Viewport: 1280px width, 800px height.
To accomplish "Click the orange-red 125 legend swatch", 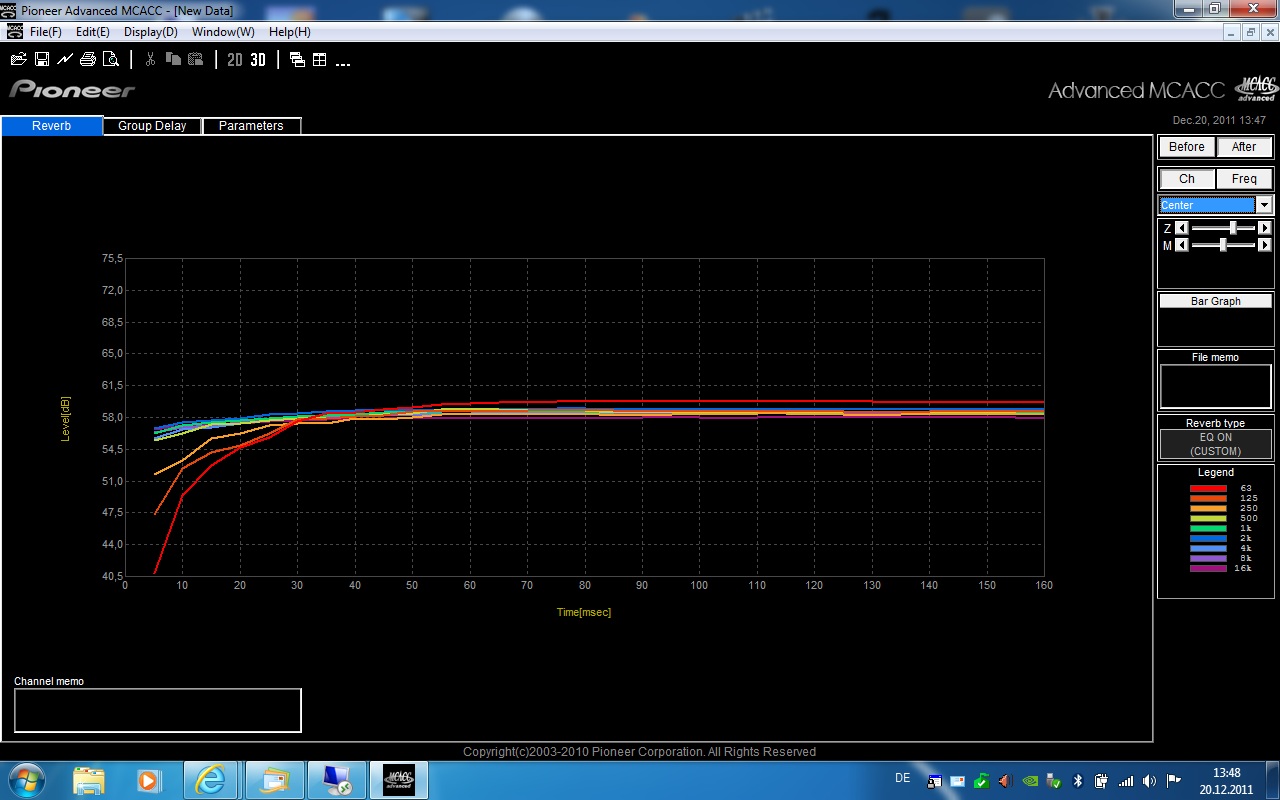I will click(1208, 498).
